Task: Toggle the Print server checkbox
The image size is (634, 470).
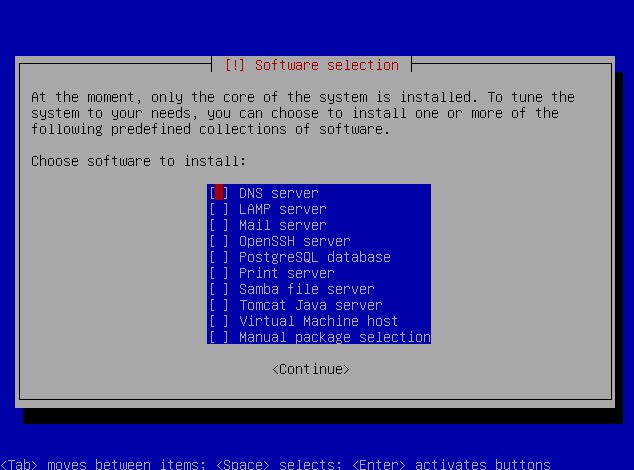Action: pos(219,273)
